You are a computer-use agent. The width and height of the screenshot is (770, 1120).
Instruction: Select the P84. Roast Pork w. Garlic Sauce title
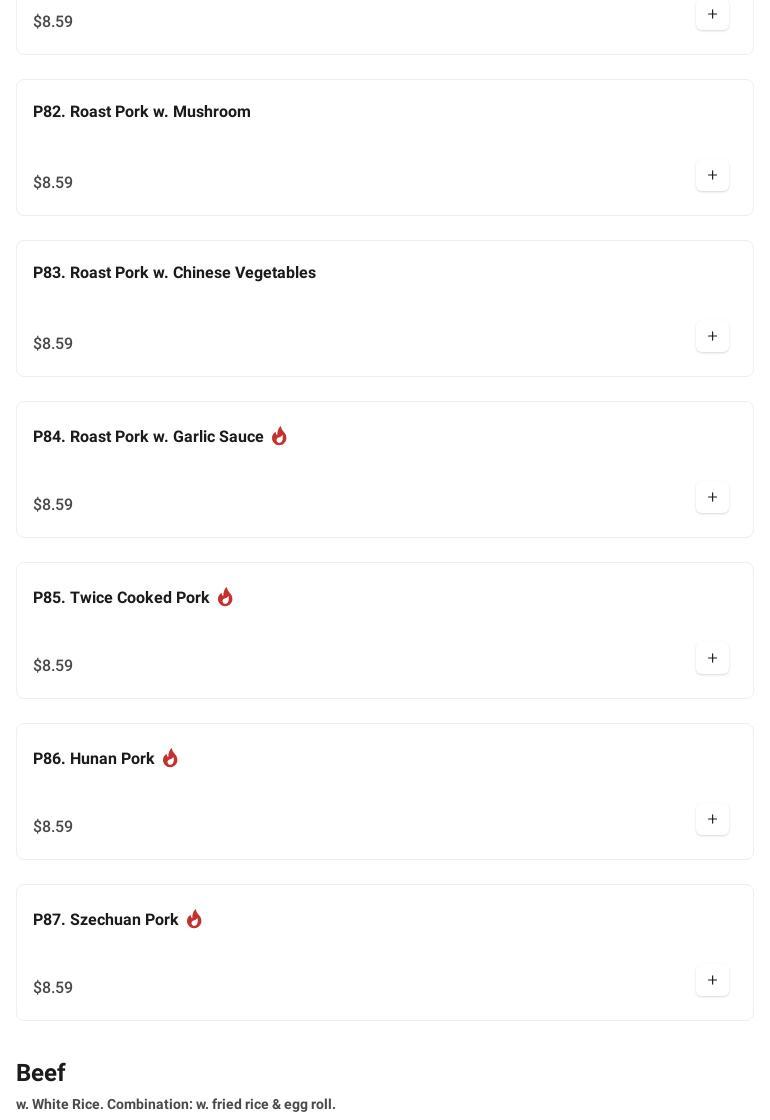click(148, 437)
